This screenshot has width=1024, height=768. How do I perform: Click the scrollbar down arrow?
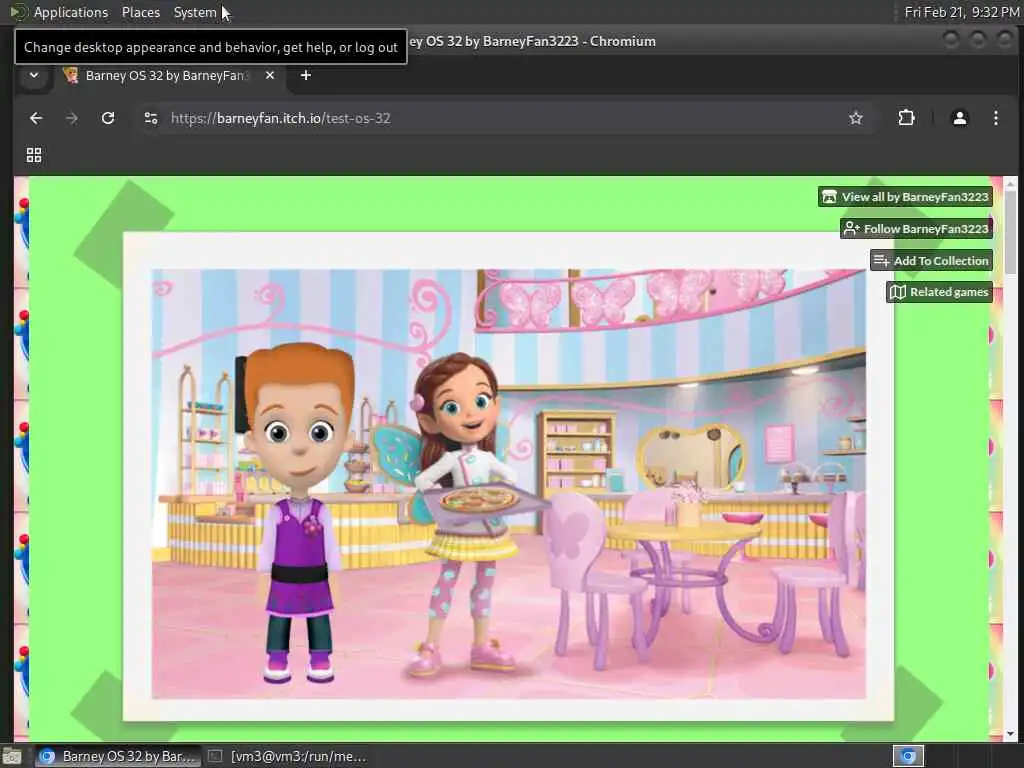tap(1011, 734)
